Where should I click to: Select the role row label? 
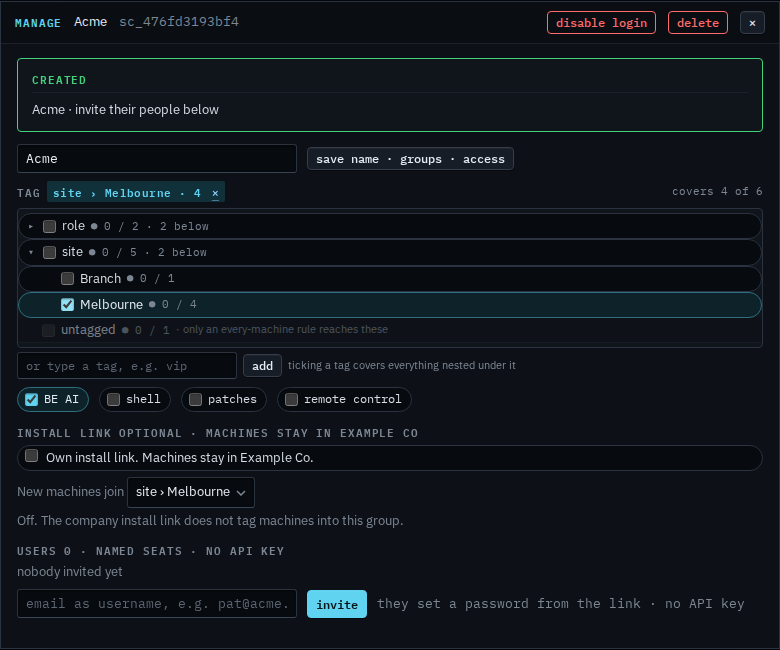tap(73, 226)
